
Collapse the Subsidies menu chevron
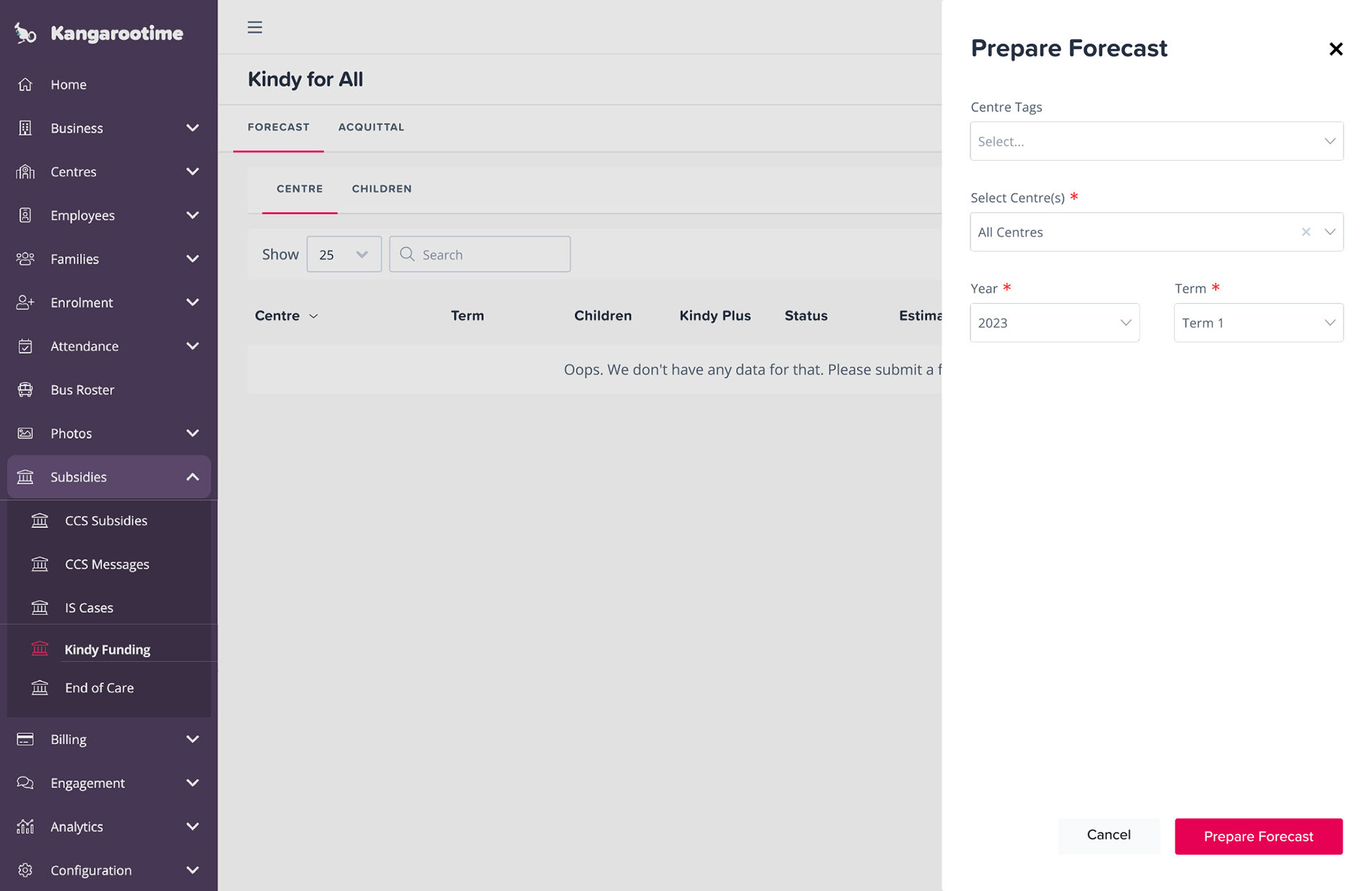[192, 477]
